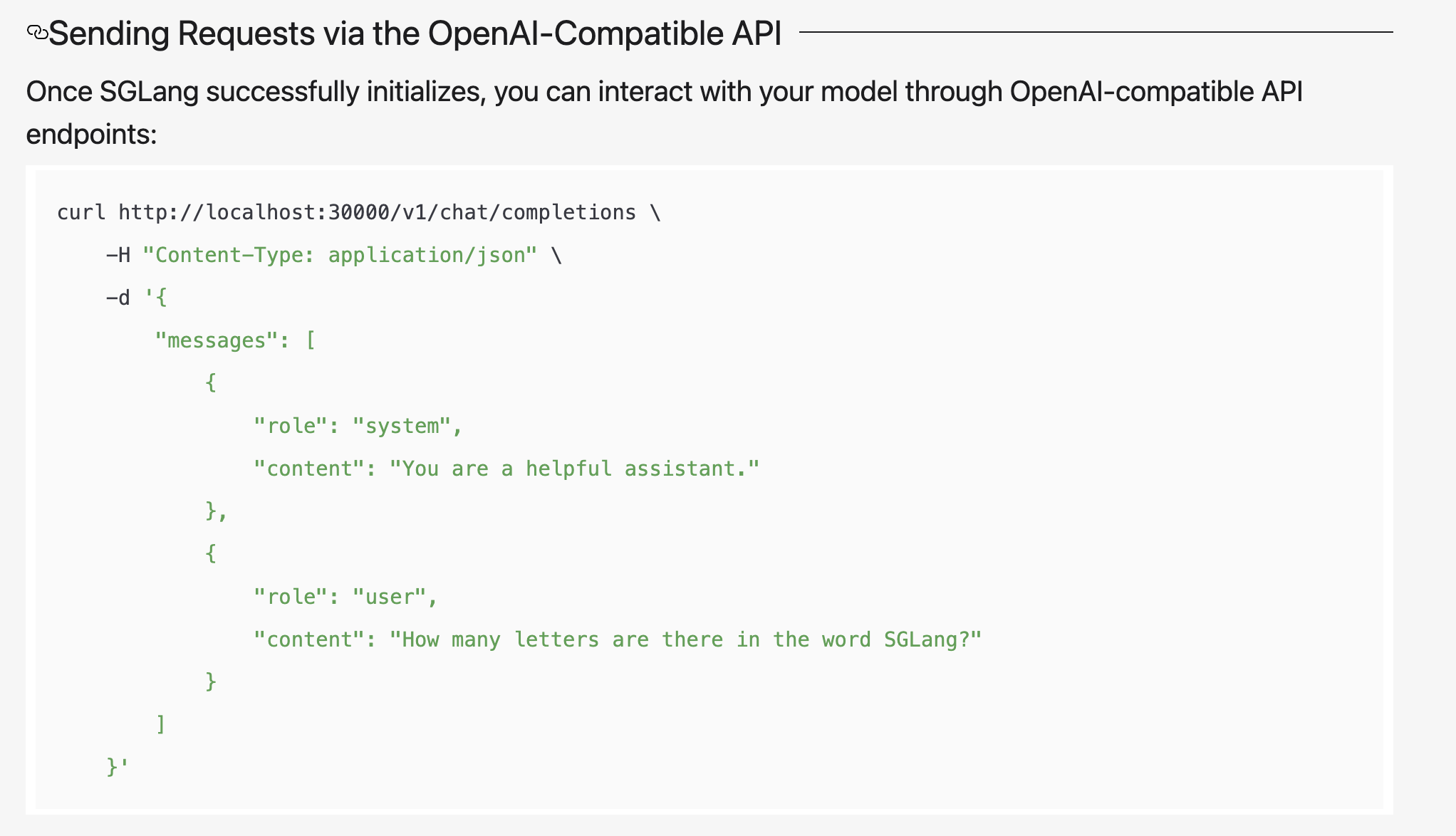
Task: Click the "}," line closing the system message
Action: coord(216,511)
